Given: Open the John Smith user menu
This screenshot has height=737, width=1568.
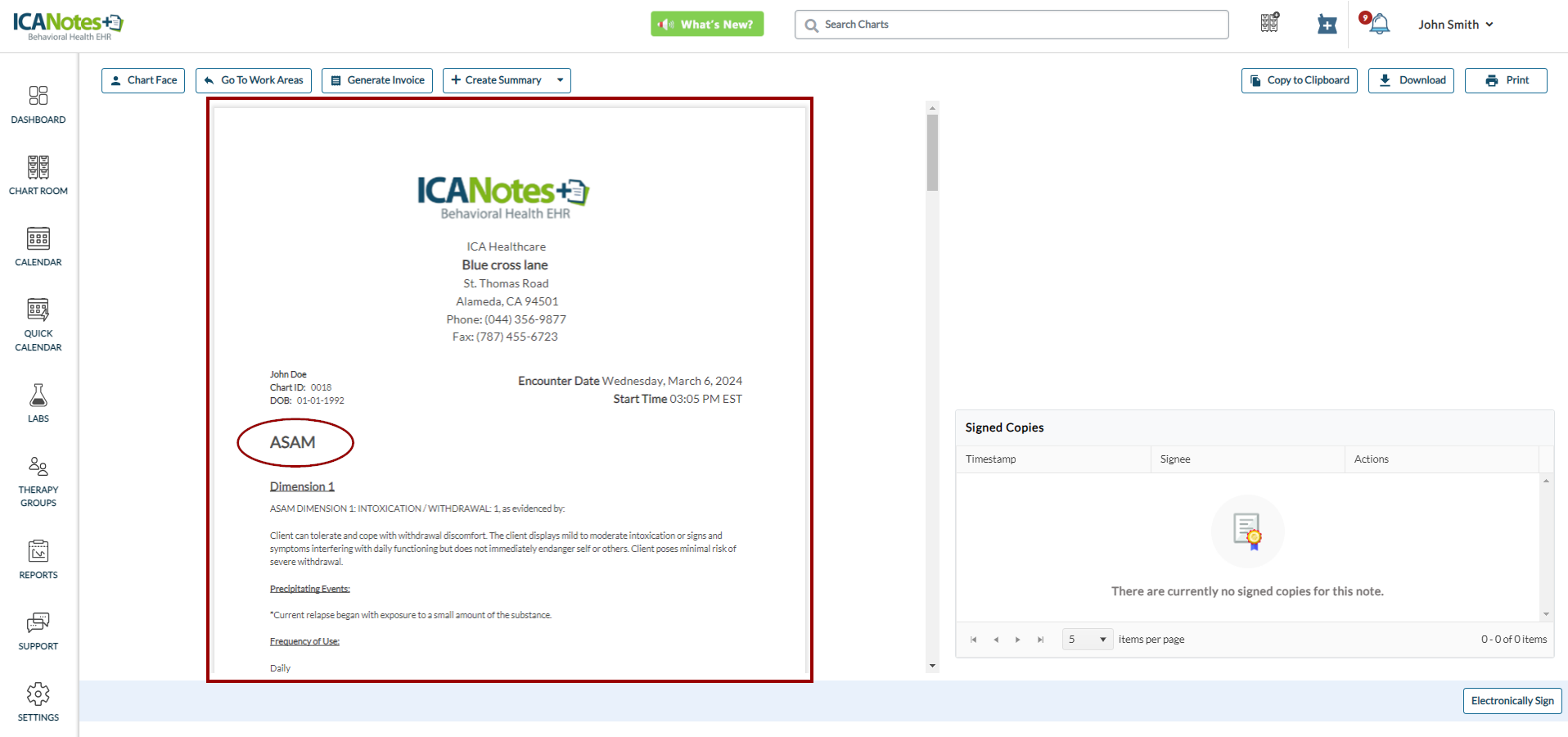Looking at the screenshot, I should pos(1456,25).
